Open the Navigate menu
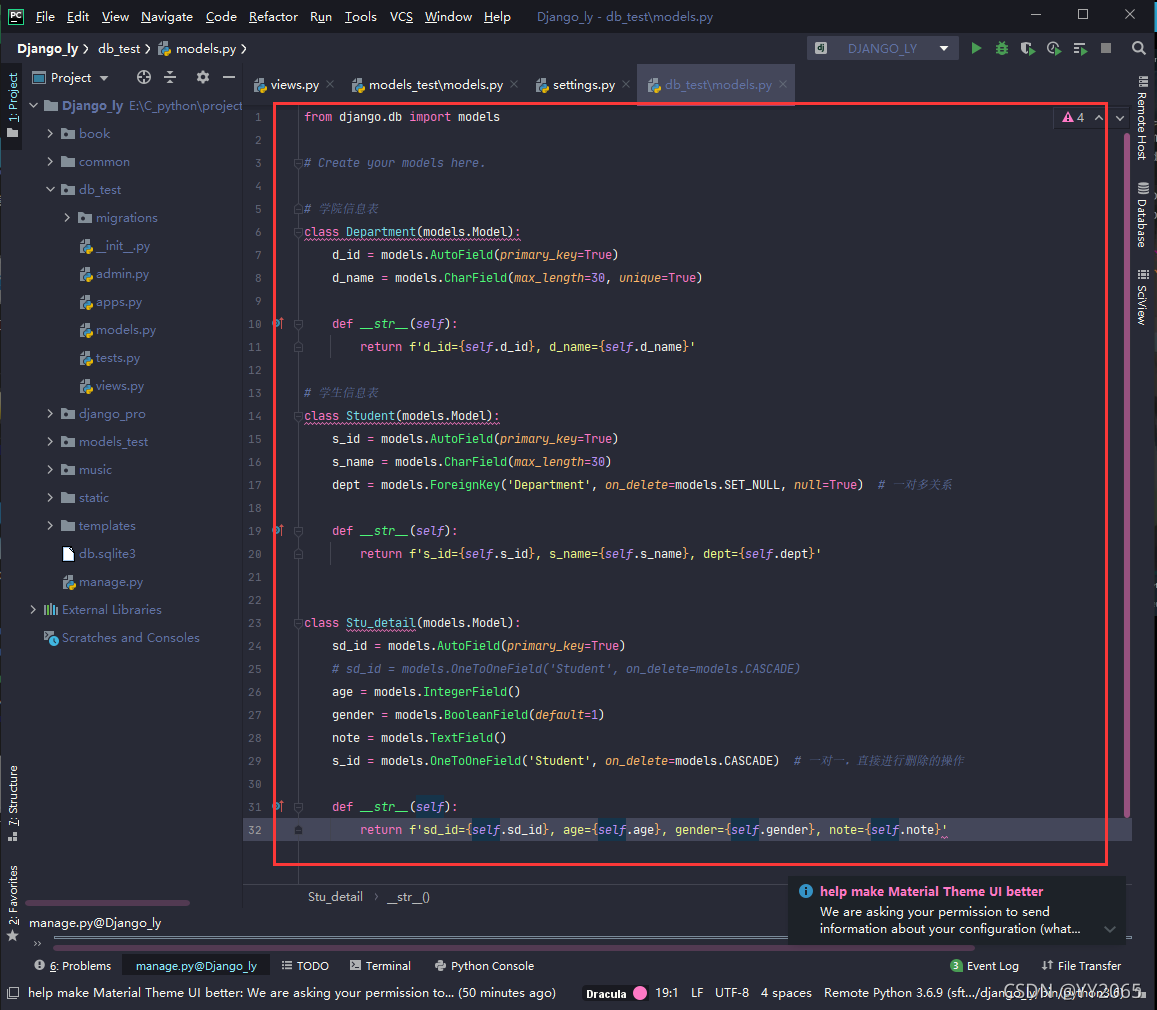This screenshot has height=1010, width=1157. pyautogui.click(x=167, y=16)
